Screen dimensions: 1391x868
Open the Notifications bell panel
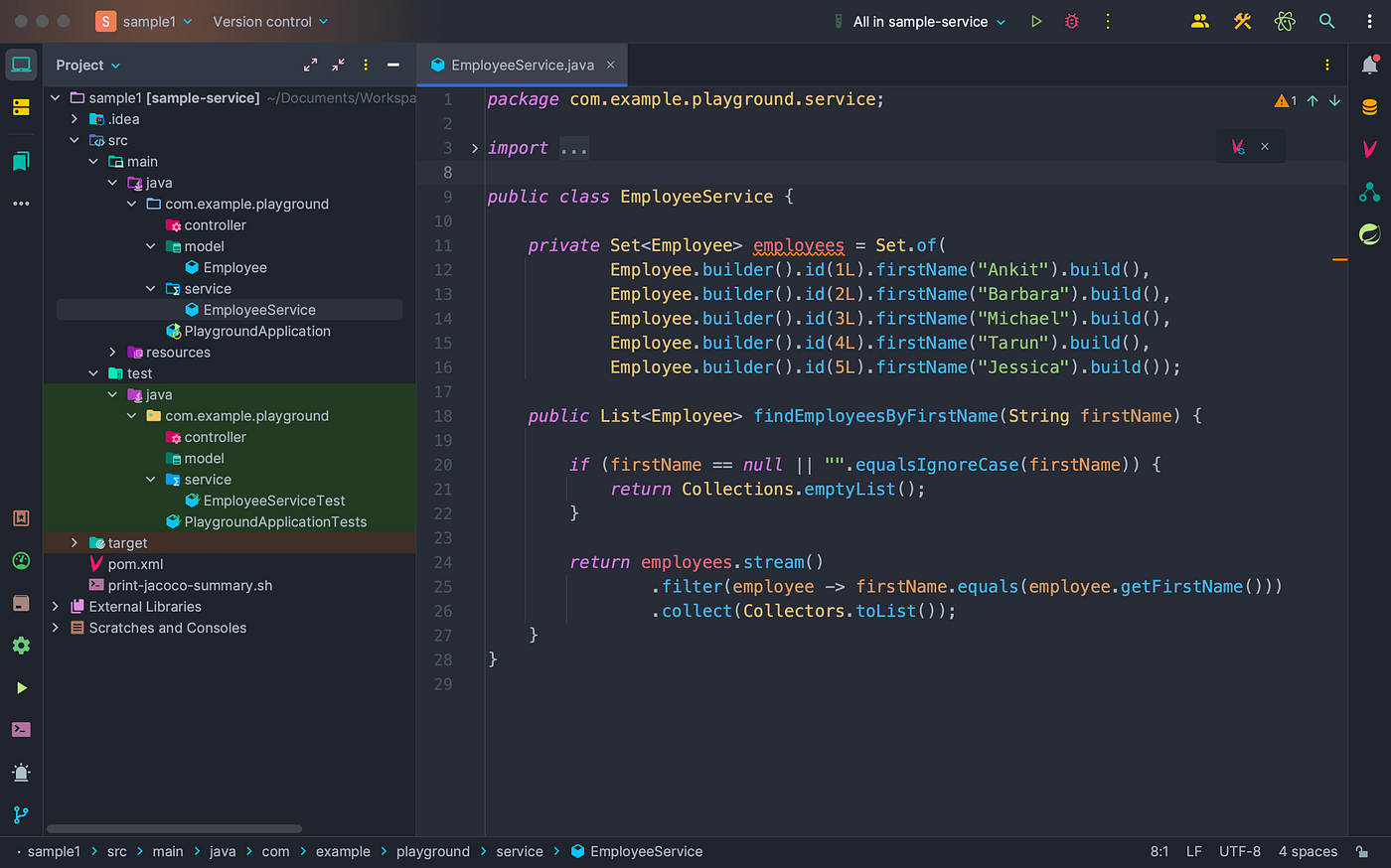coord(1370,65)
